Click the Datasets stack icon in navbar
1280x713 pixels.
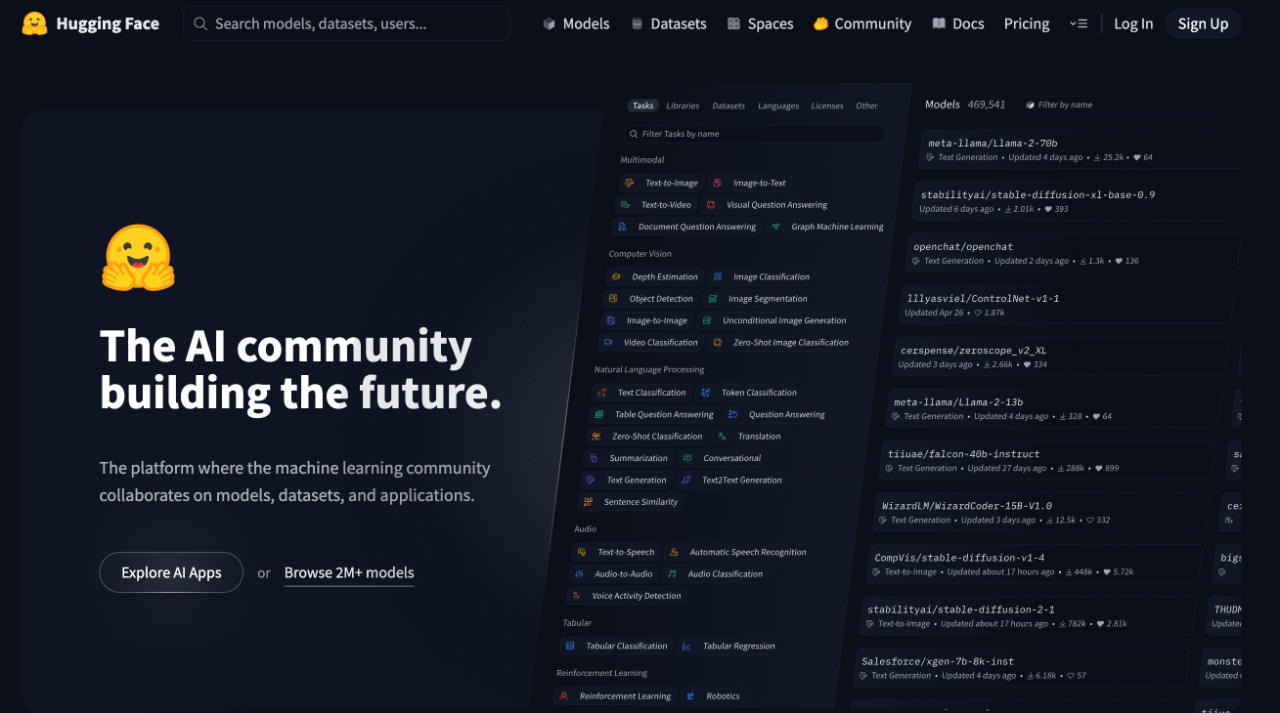pyautogui.click(x=637, y=24)
